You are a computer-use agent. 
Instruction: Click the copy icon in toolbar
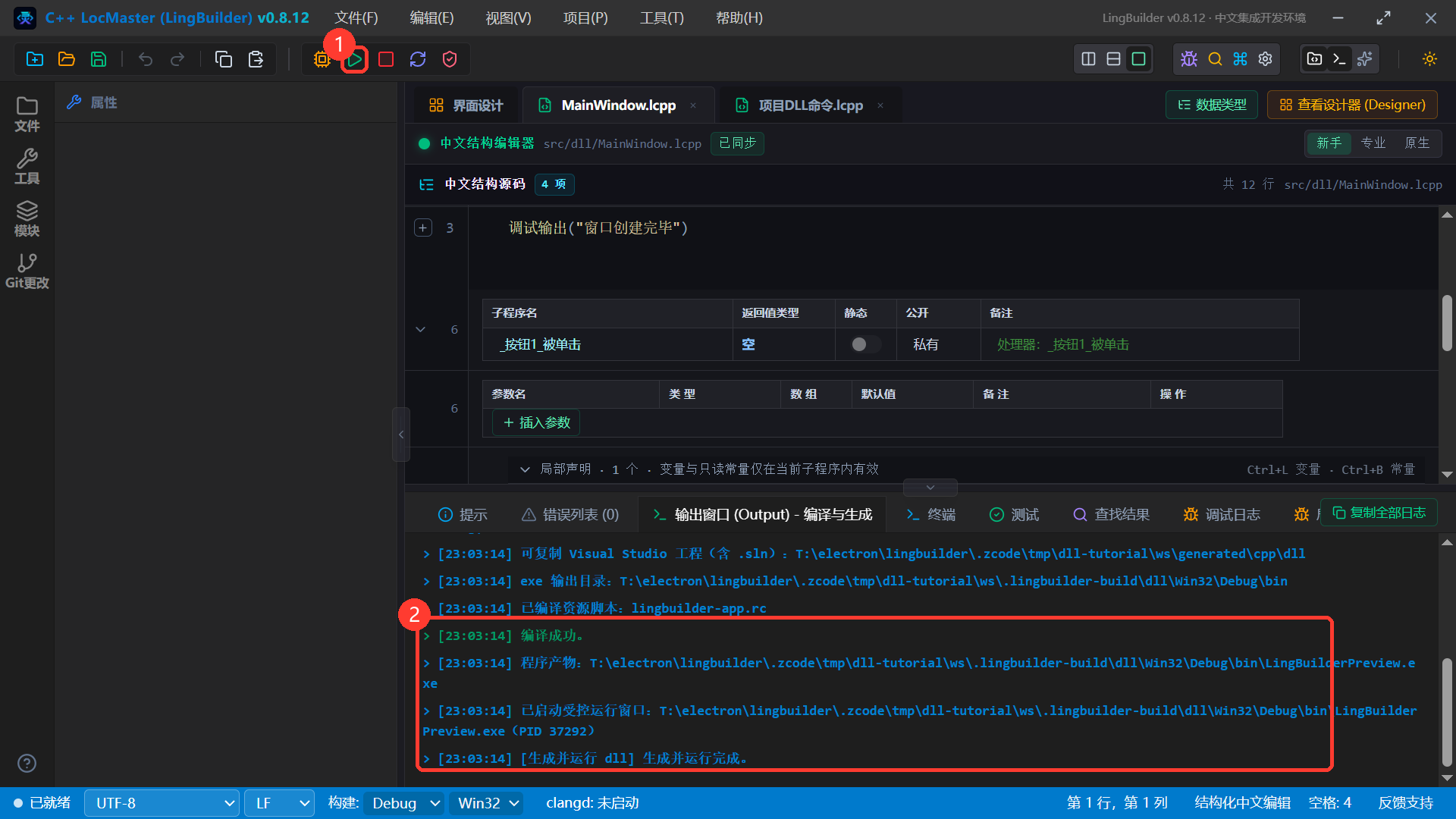[224, 59]
